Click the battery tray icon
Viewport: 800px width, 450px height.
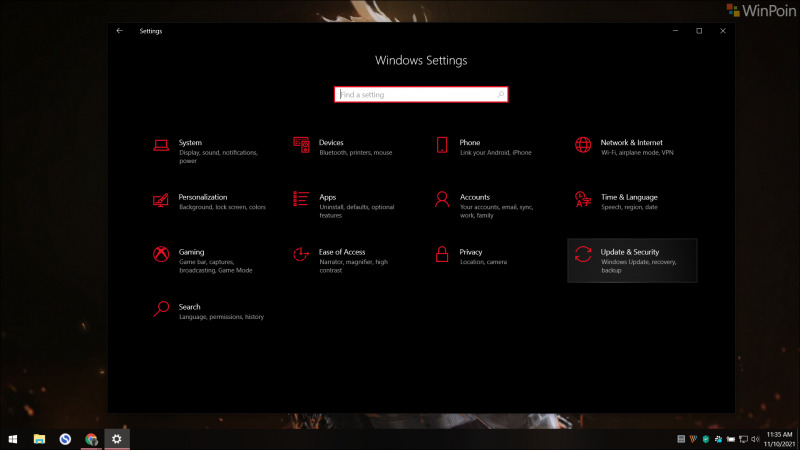(731, 439)
